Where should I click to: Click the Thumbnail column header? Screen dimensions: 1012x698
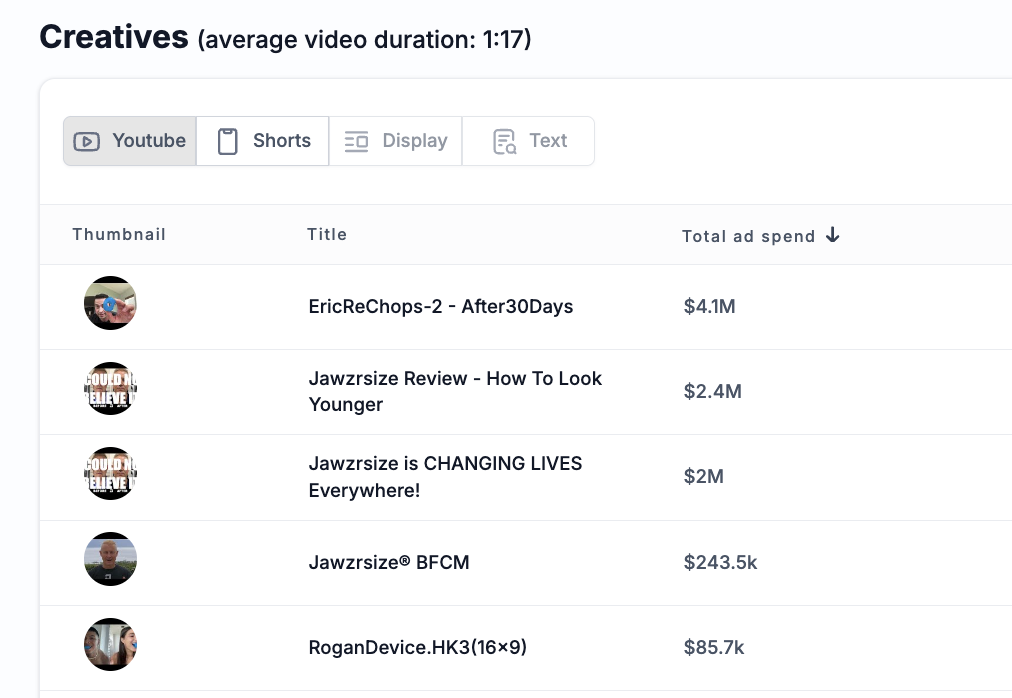[x=119, y=234]
